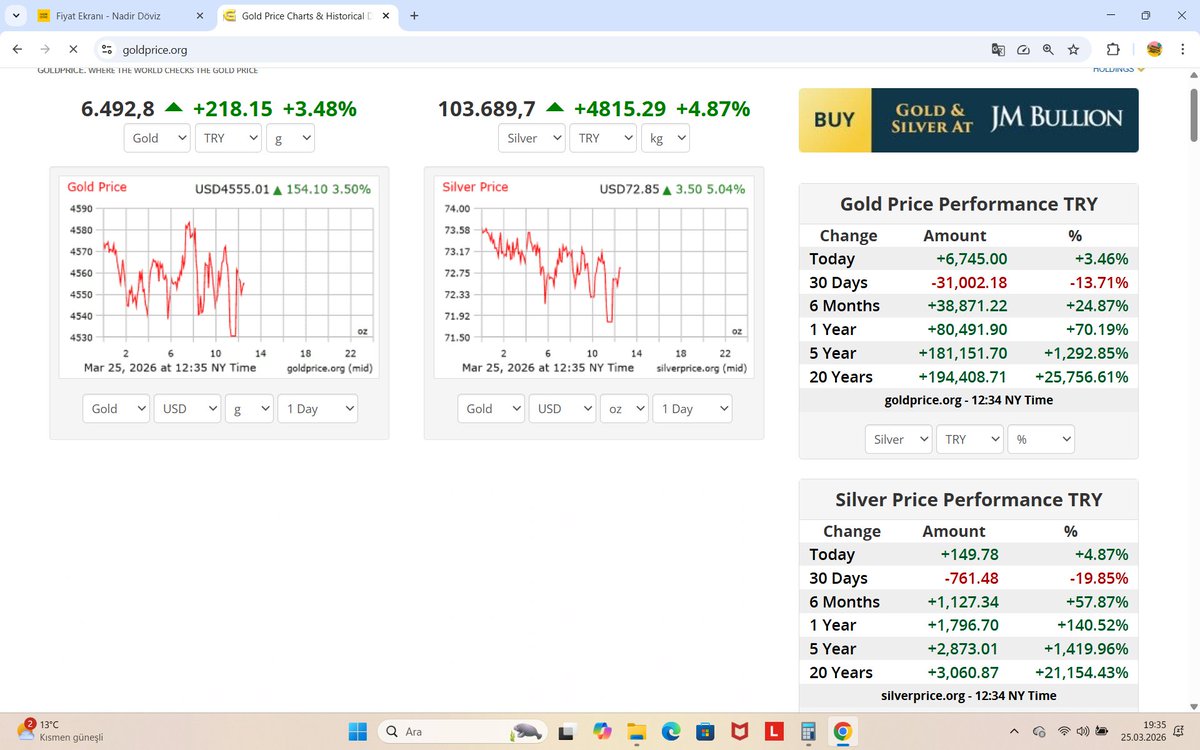Click the Silver Price line chart
This screenshot has width=1200, height=750.
coord(595,277)
